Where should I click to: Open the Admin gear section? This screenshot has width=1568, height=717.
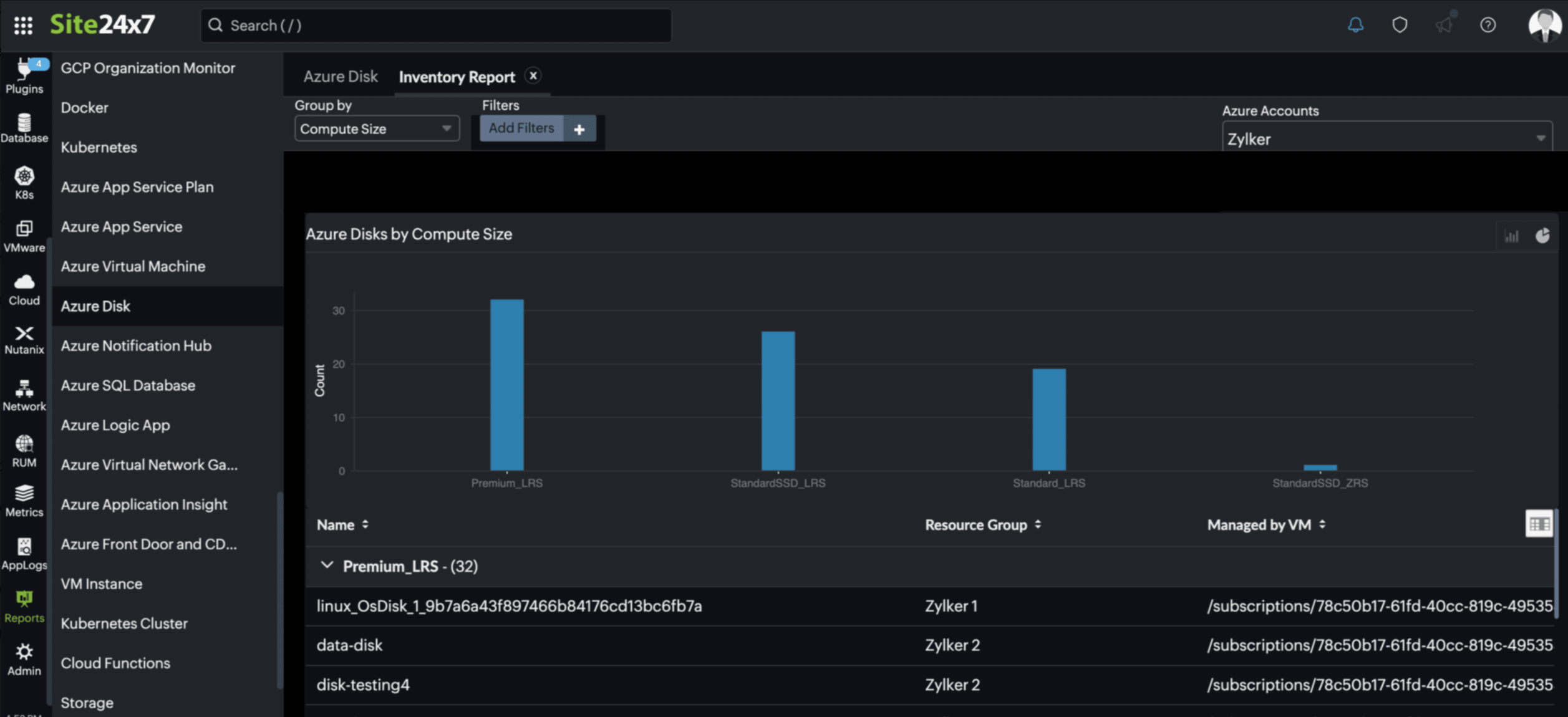(24, 660)
